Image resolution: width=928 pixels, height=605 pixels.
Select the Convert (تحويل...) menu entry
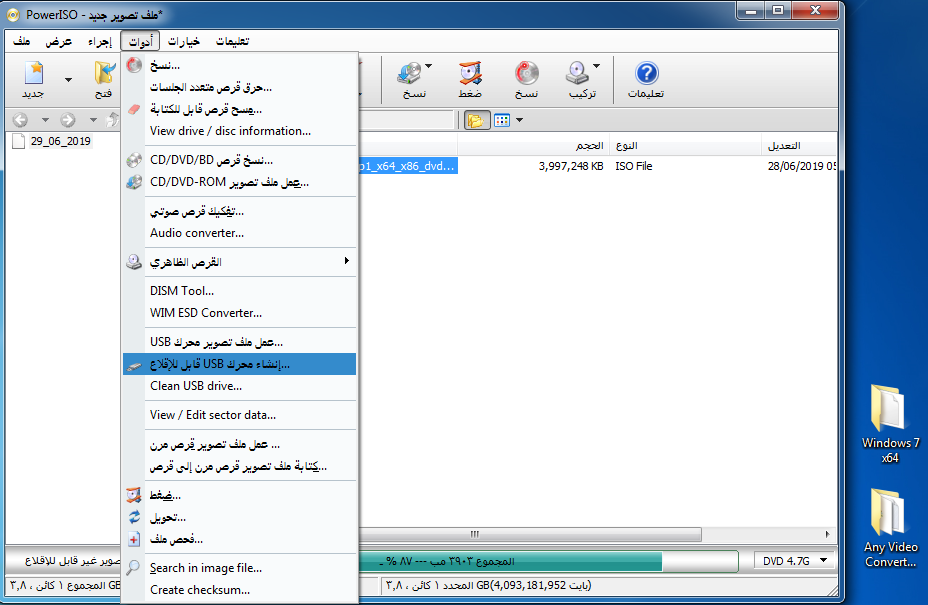point(239,517)
